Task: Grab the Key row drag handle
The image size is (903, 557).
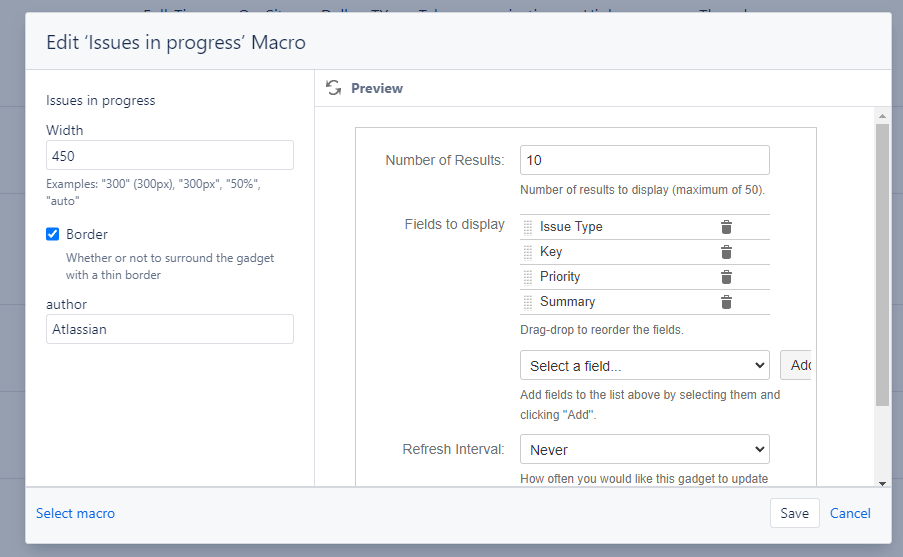Action: 528,252
